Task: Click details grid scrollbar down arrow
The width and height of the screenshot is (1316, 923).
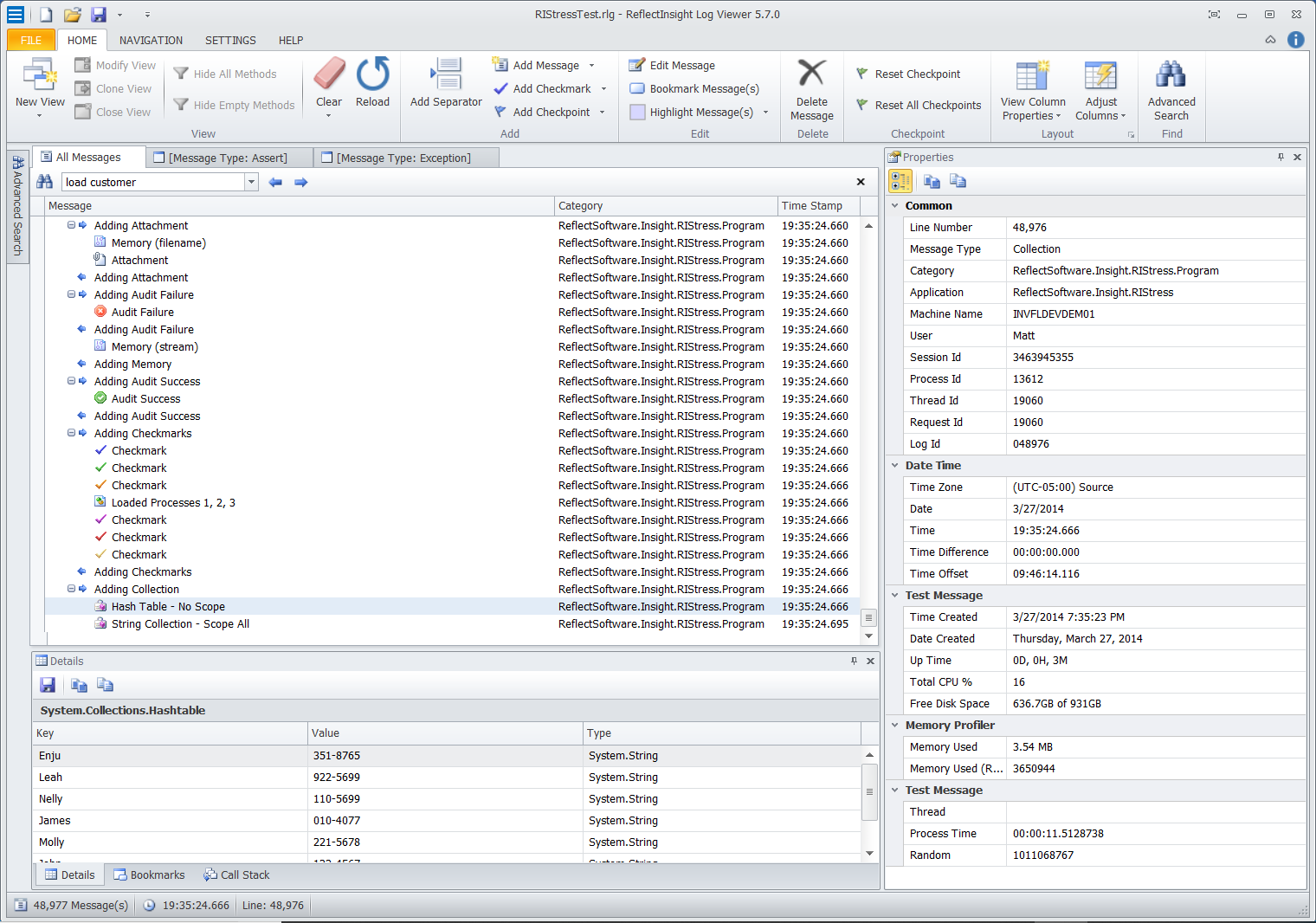Action: (x=869, y=853)
